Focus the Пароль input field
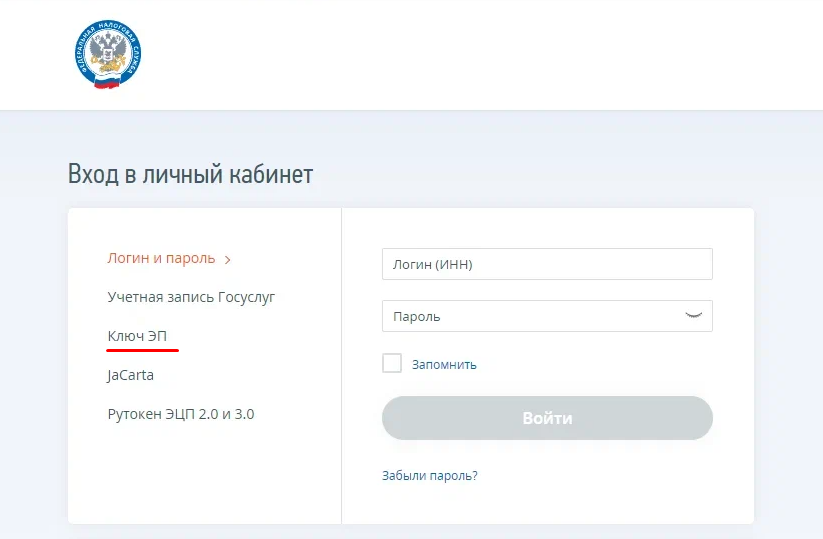 click(547, 316)
